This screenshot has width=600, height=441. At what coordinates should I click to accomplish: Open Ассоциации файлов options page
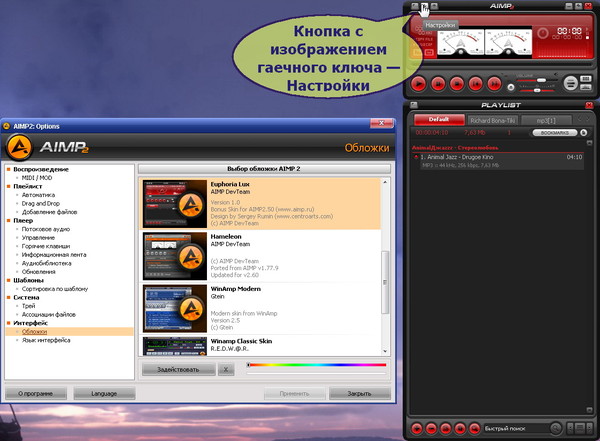[x=49, y=315]
